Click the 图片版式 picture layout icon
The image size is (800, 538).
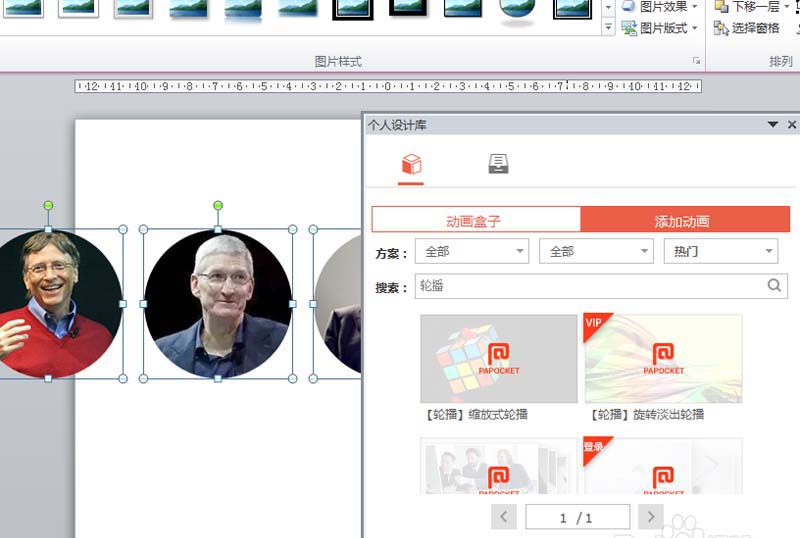pos(629,28)
